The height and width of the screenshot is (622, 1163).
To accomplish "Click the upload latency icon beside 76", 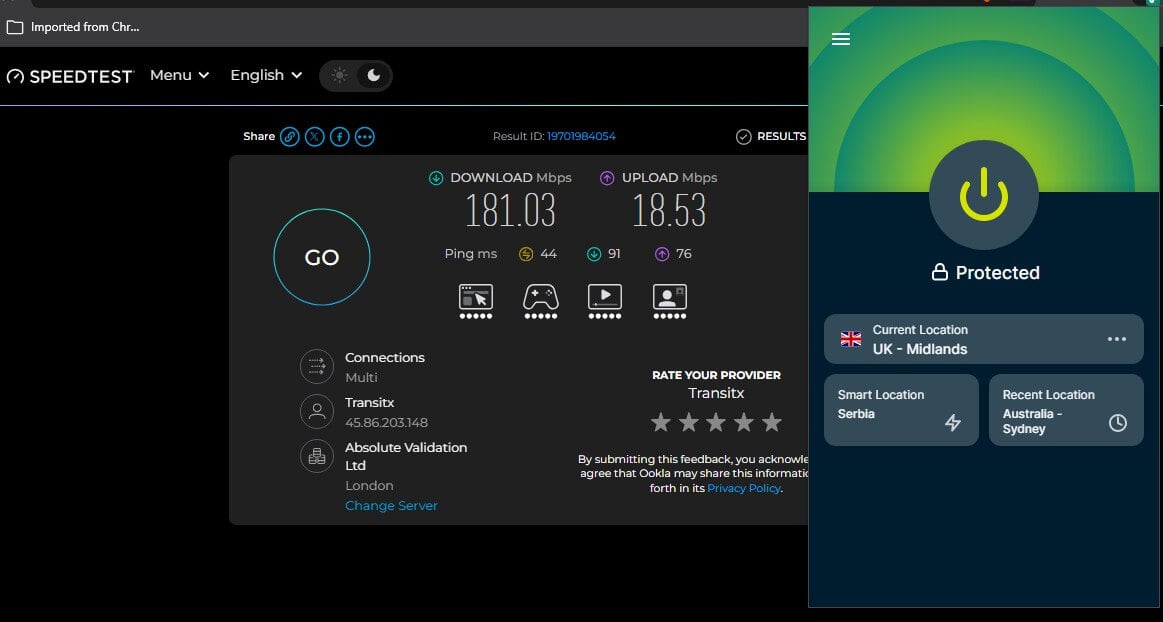I will (662, 254).
